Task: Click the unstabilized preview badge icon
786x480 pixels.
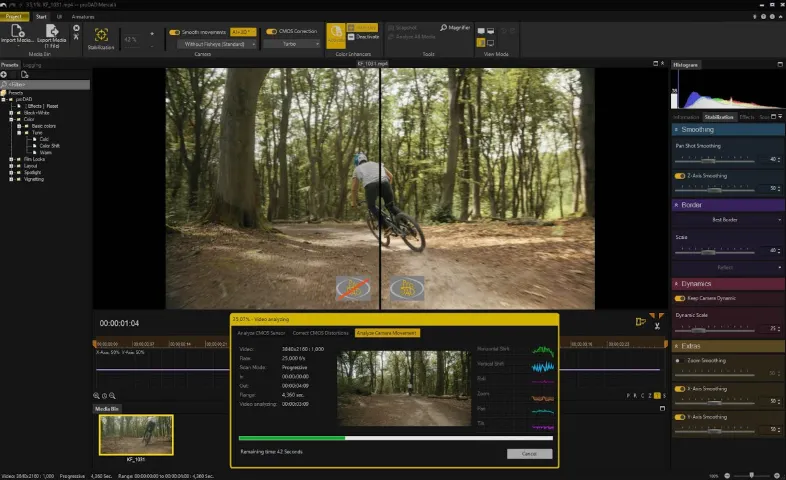Action: click(353, 289)
